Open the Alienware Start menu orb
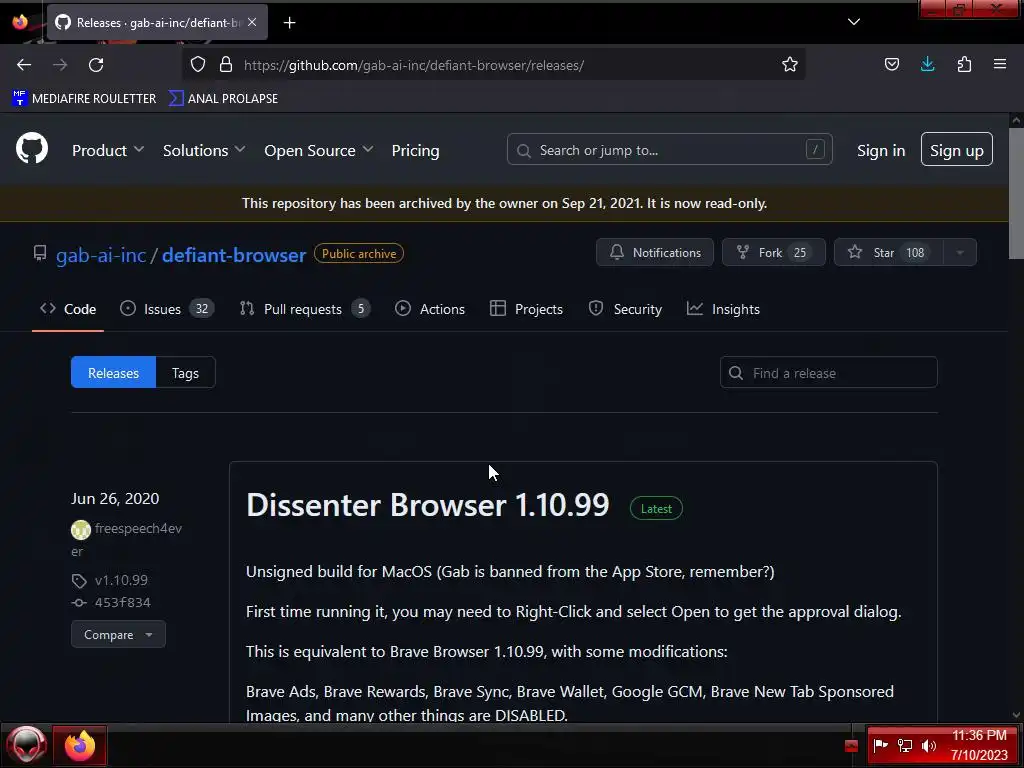The image size is (1024, 768). point(26,744)
